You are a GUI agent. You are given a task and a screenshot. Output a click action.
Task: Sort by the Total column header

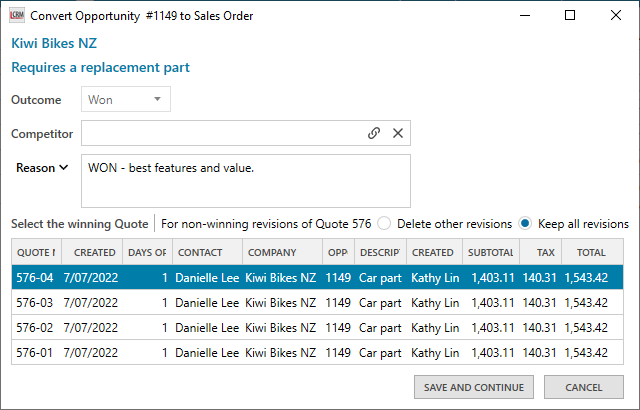(590, 252)
